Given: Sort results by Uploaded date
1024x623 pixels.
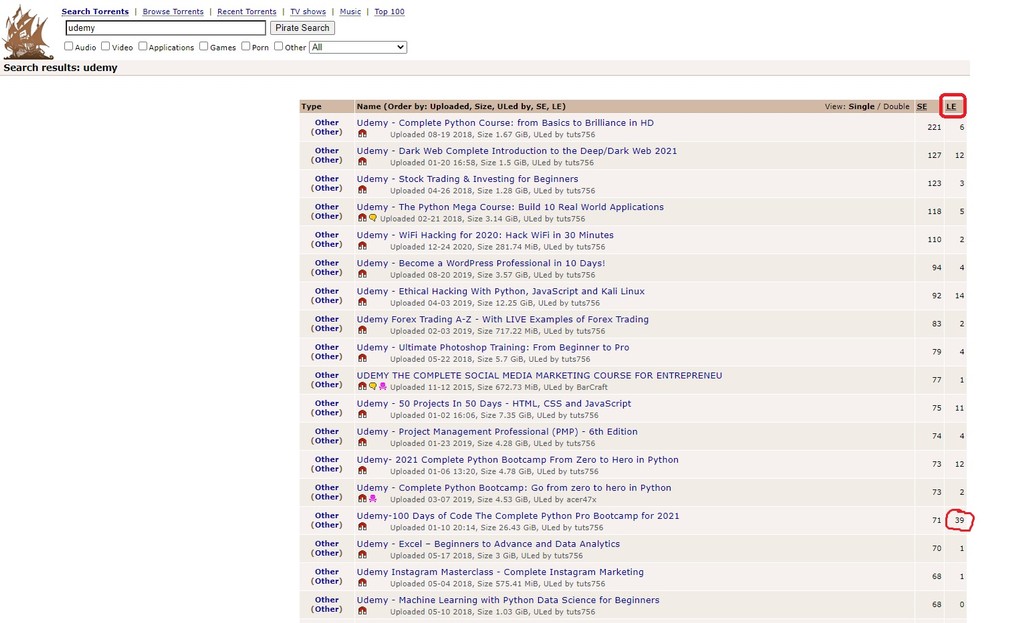Looking at the screenshot, I should 447,106.
